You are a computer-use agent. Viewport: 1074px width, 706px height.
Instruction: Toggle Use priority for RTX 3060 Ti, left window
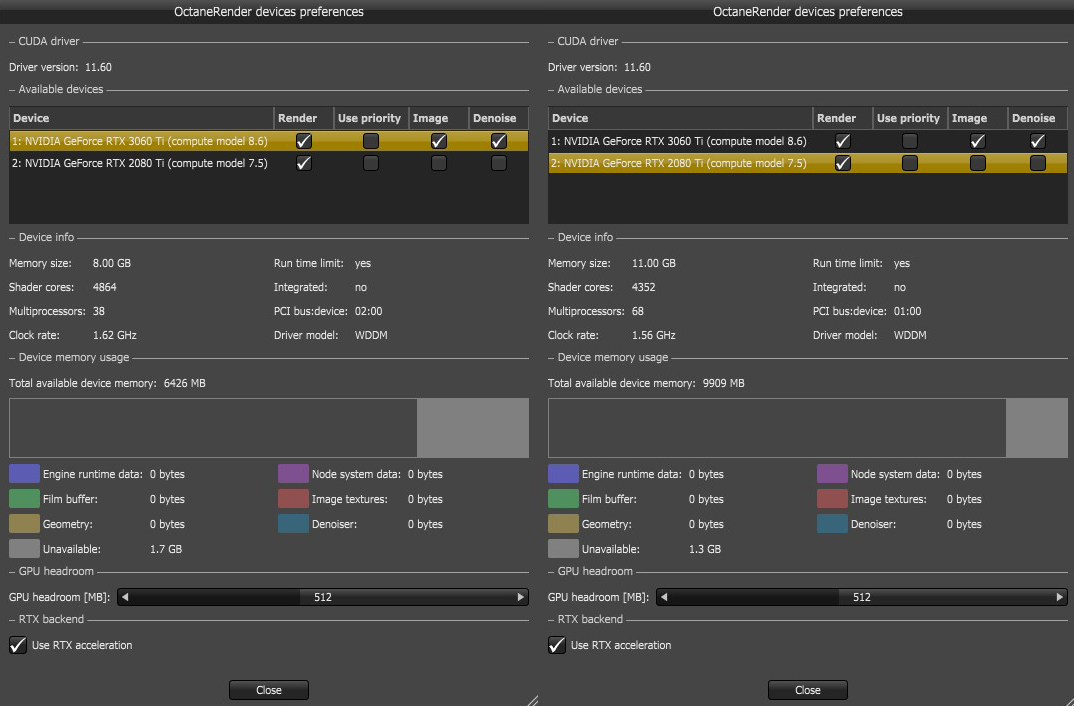371,141
